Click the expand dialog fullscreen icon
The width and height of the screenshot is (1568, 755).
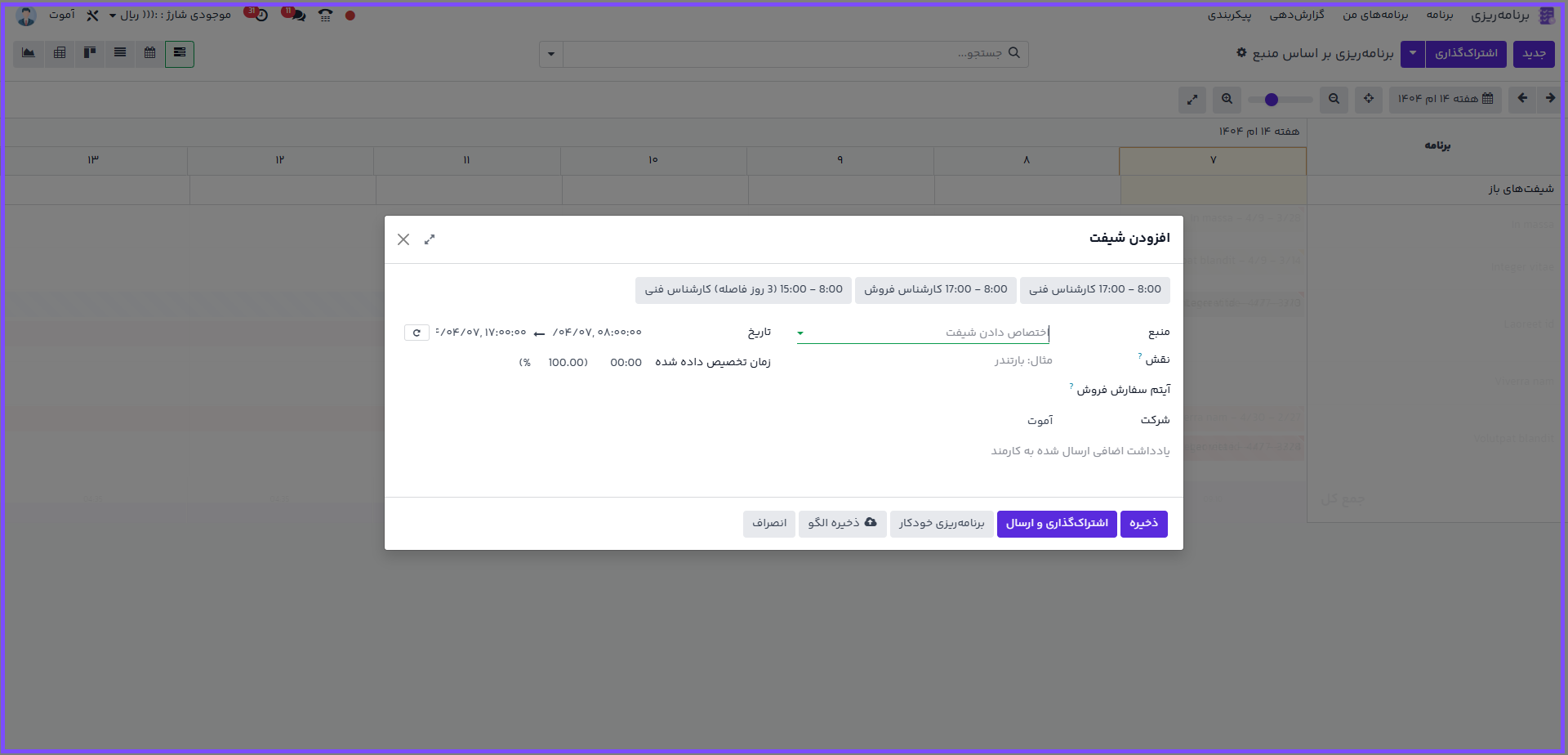point(430,239)
